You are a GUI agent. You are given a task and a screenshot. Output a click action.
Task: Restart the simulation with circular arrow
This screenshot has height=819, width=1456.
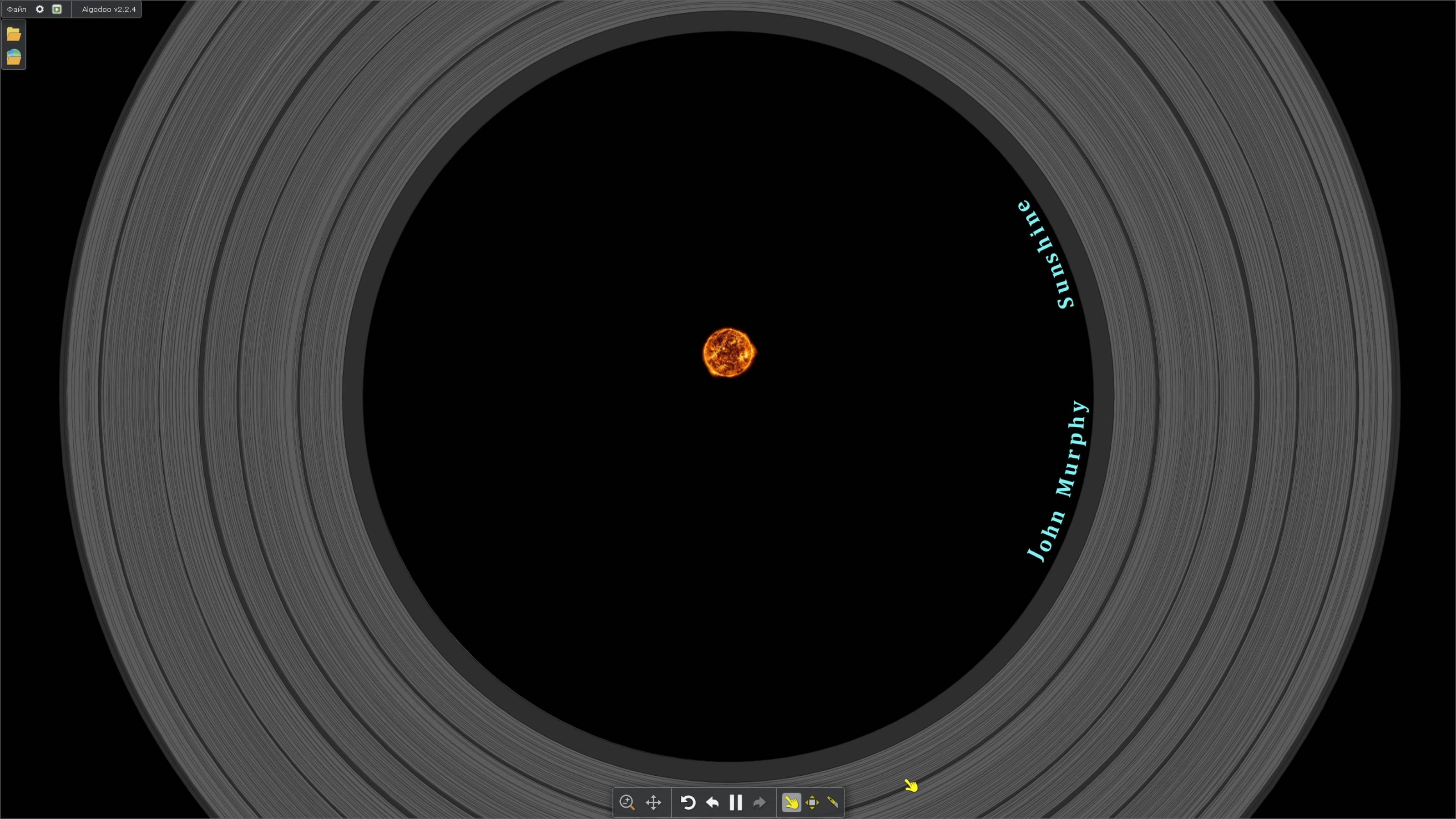coord(688,802)
